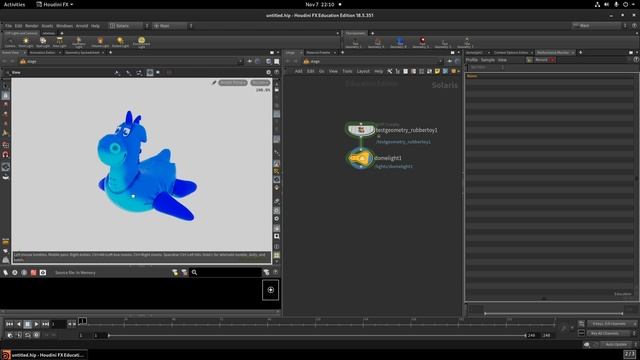The height and width of the screenshot is (360, 640).
Task: Open the Windows menu
Action: pos(64,26)
